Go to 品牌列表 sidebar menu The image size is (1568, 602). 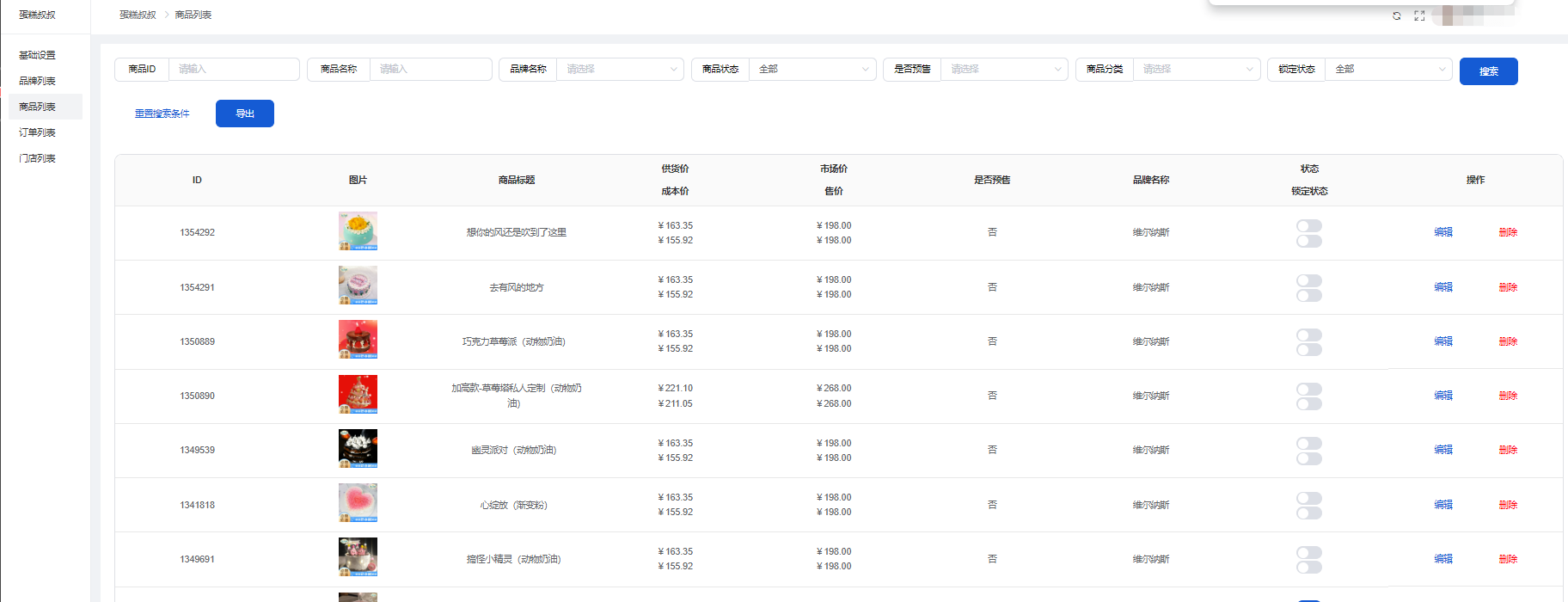point(37,81)
